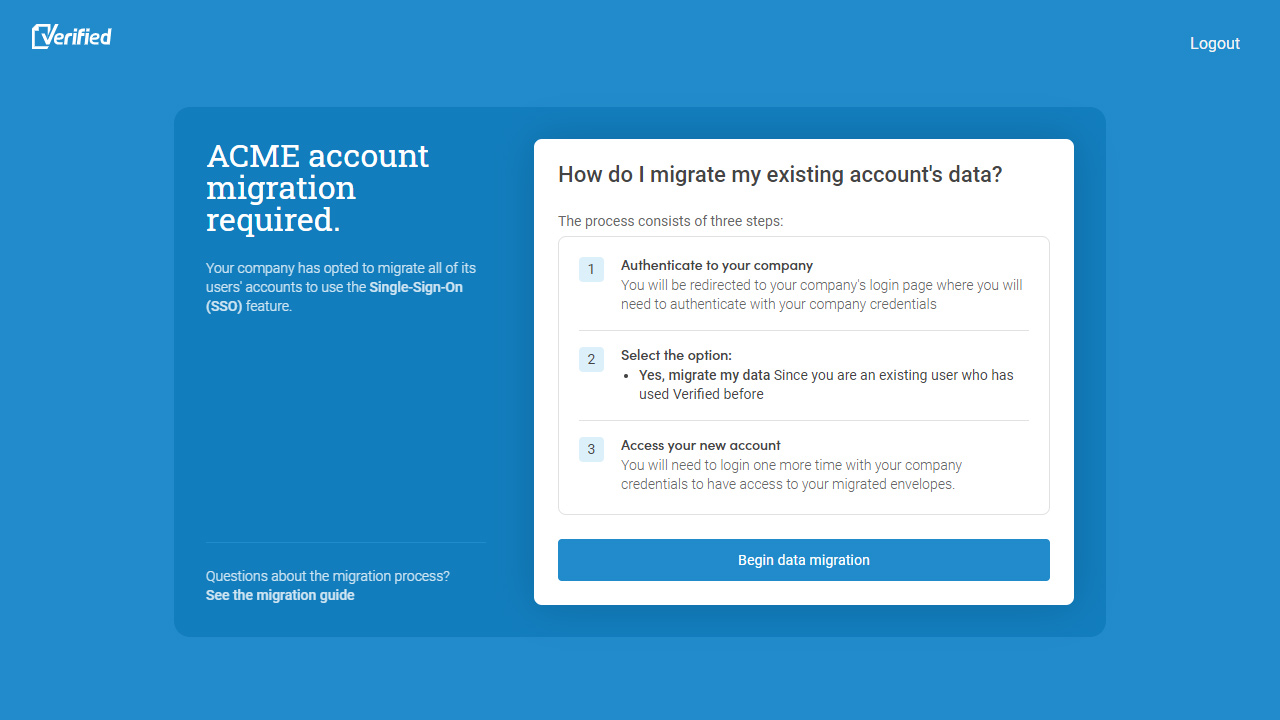Click 'Questions about the migration process?' text
This screenshot has width=1280, height=720.
[x=328, y=576]
